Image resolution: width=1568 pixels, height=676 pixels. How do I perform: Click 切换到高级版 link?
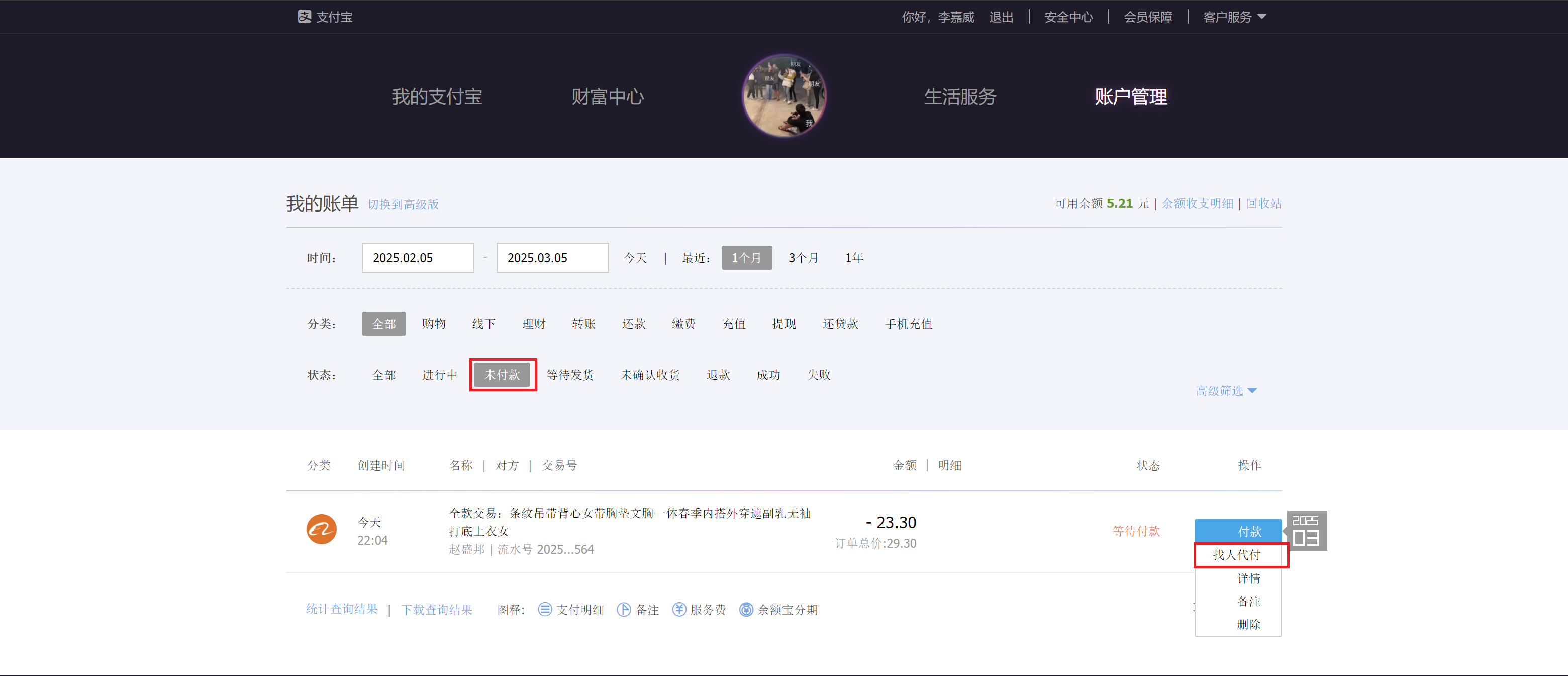pos(403,204)
